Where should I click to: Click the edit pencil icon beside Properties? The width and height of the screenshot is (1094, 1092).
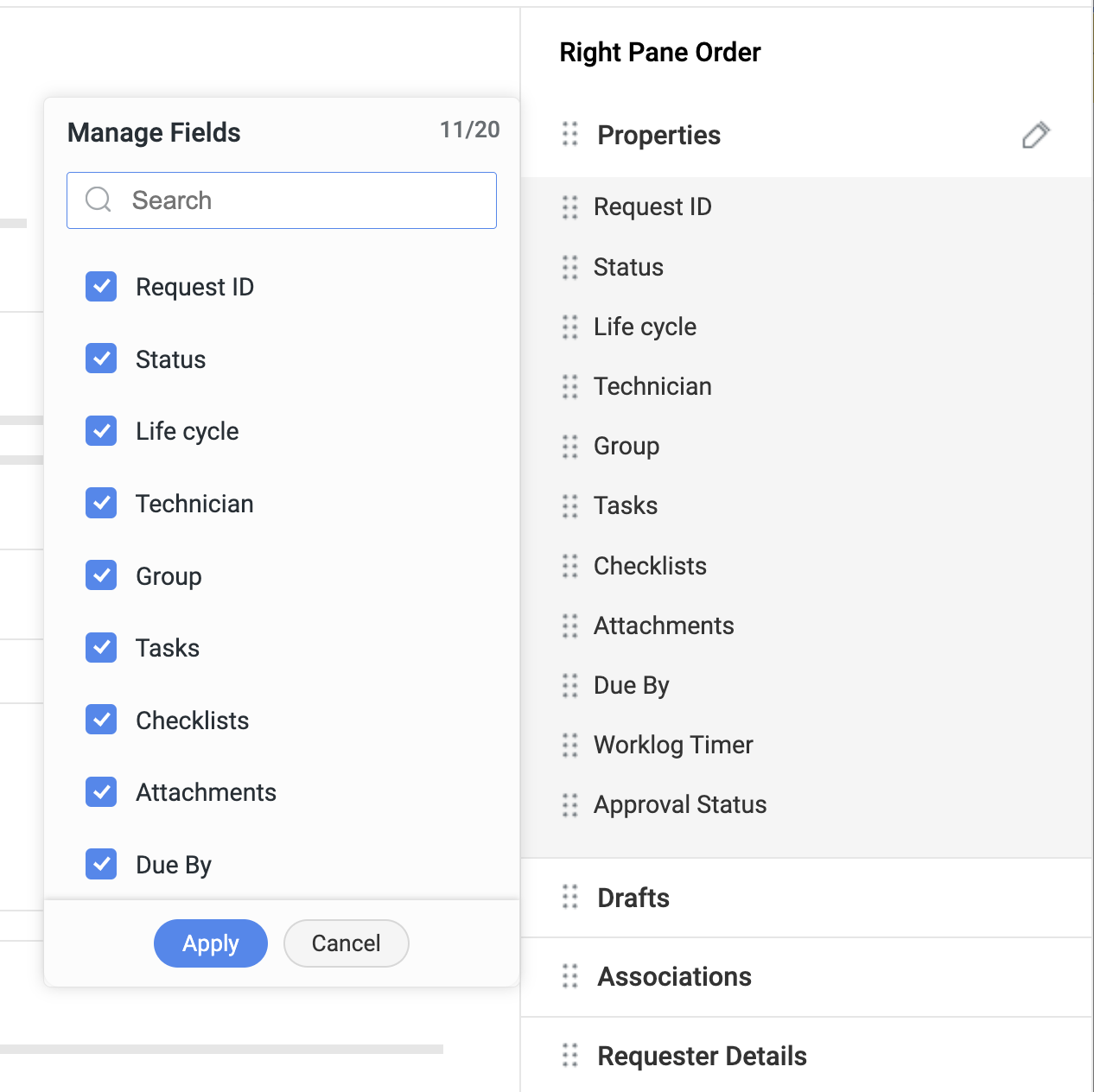(x=1035, y=136)
